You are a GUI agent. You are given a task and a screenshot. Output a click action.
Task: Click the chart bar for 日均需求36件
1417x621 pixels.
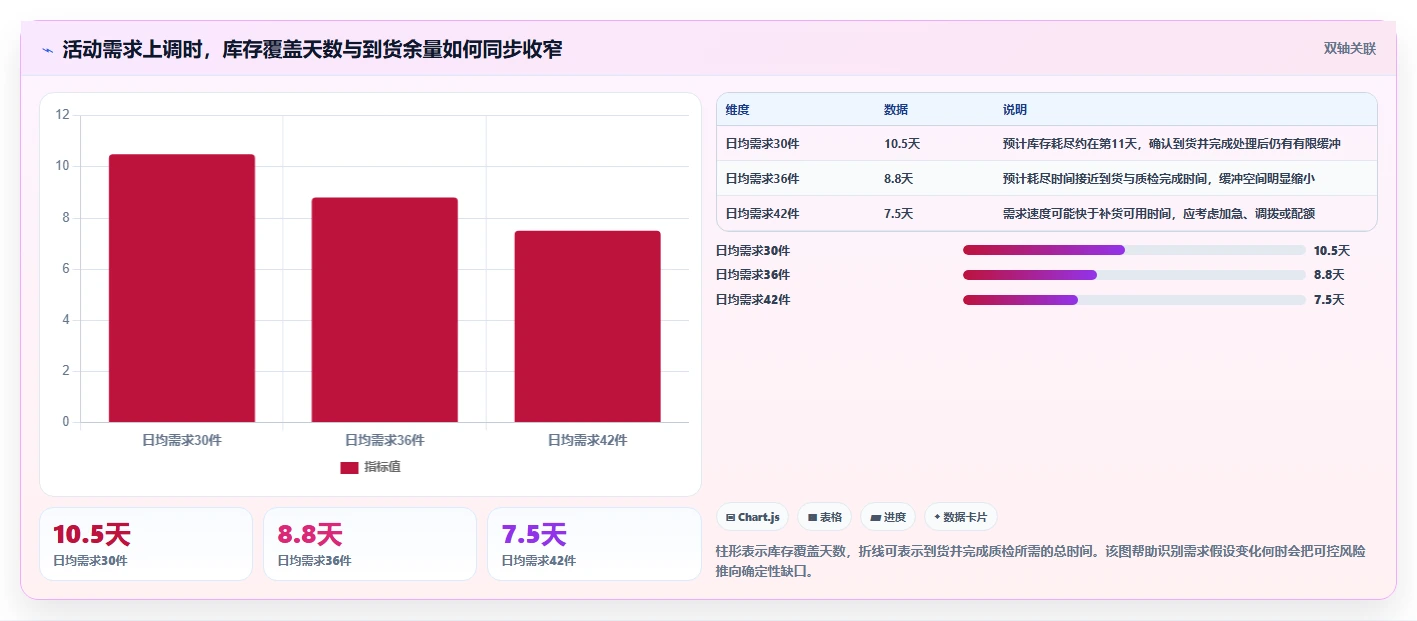click(385, 310)
